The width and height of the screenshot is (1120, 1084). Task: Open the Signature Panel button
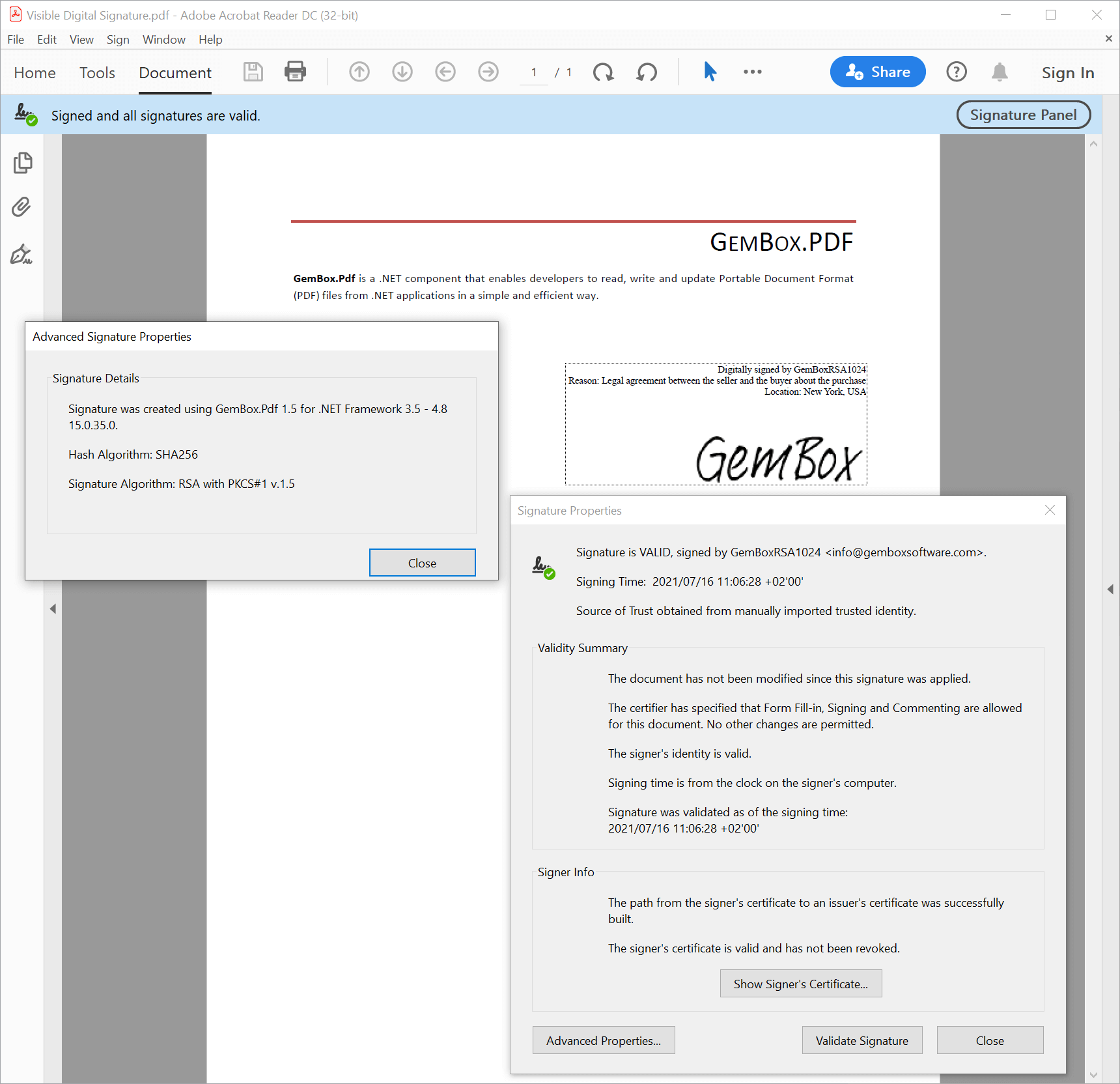(1023, 115)
